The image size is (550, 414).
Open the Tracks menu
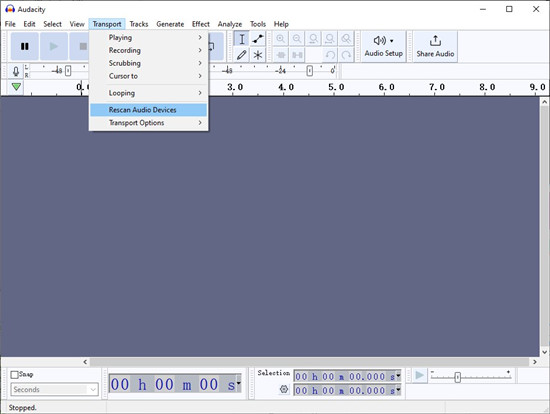pos(139,24)
